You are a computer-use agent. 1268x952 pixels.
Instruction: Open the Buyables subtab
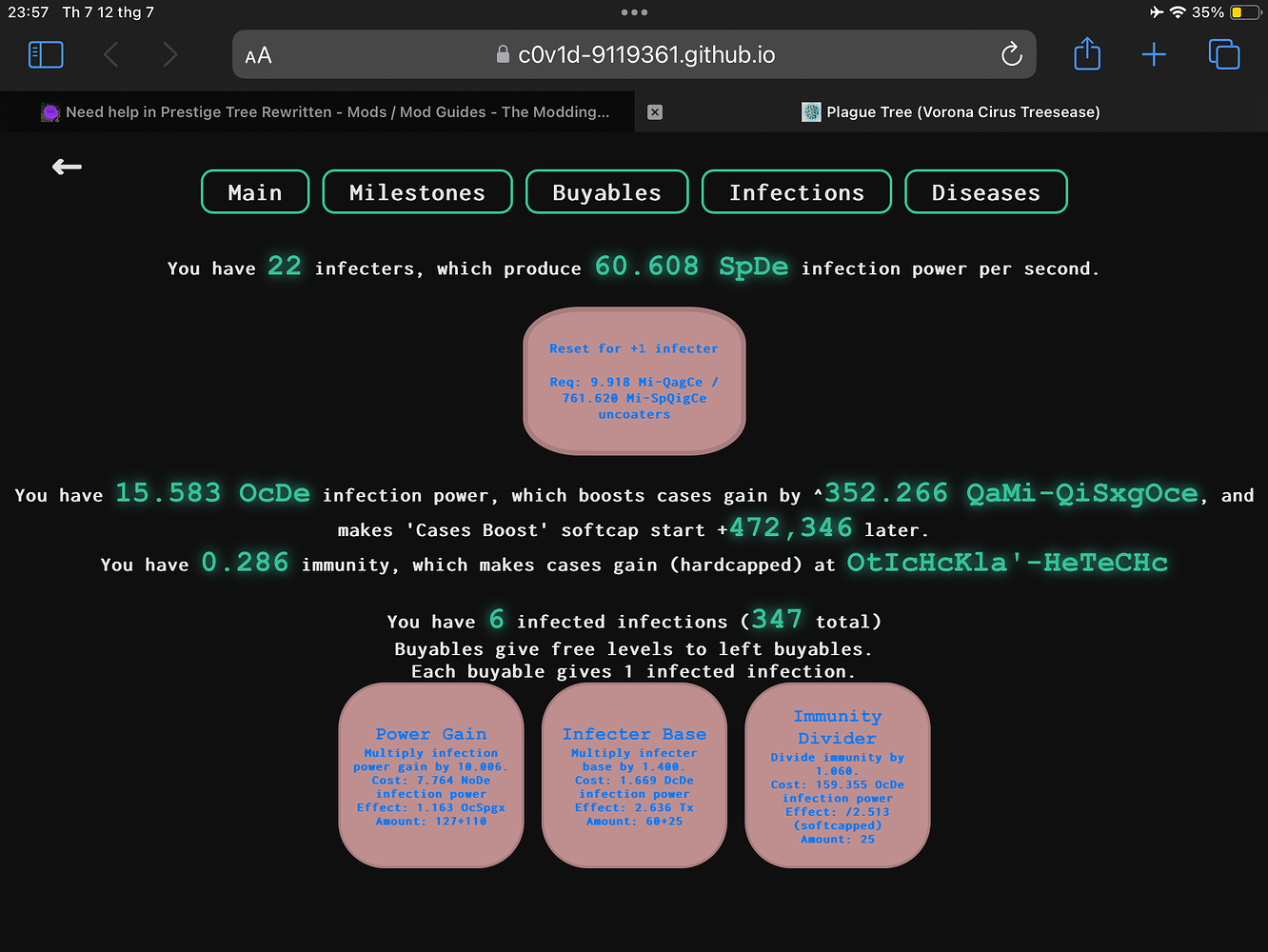(606, 192)
